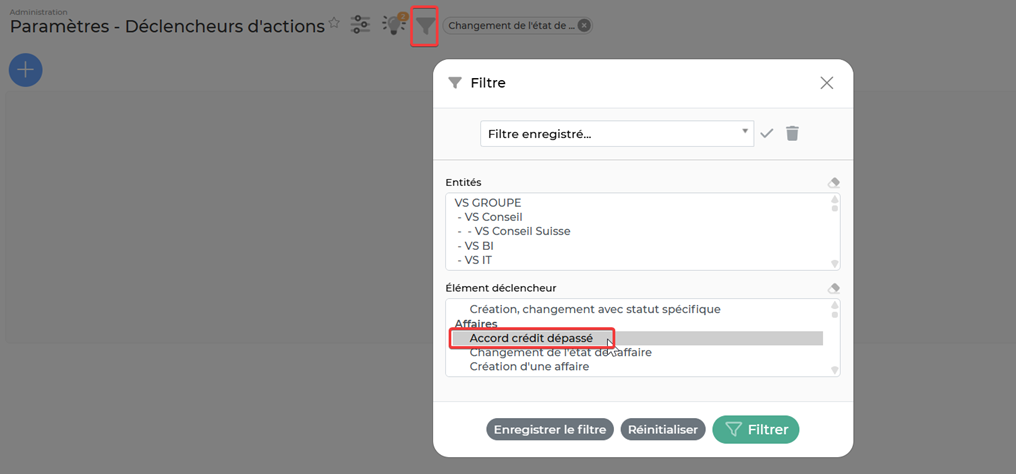The height and width of the screenshot is (474, 1016).
Task: Click 'Enregistrer le filtre' button
Action: [x=550, y=430]
